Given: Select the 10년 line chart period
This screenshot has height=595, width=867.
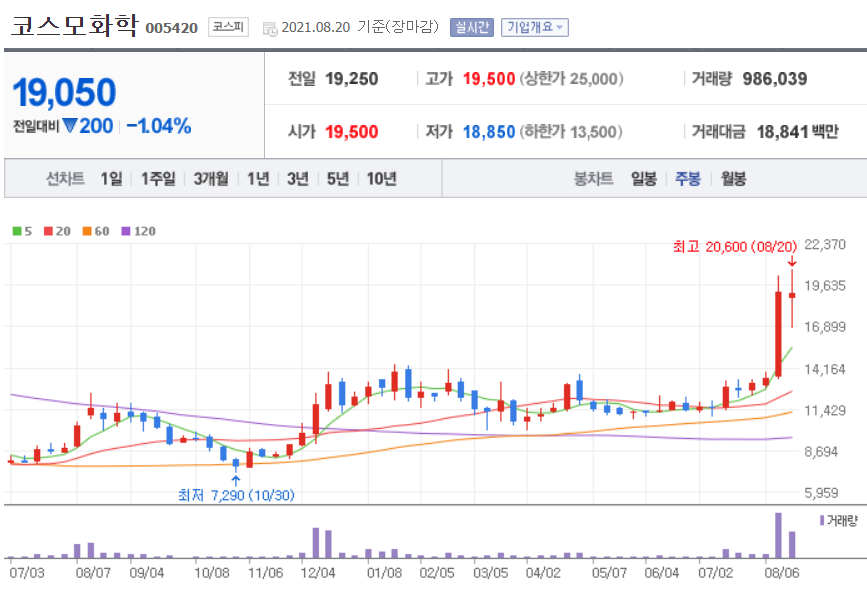Looking at the screenshot, I should point(382,179).
